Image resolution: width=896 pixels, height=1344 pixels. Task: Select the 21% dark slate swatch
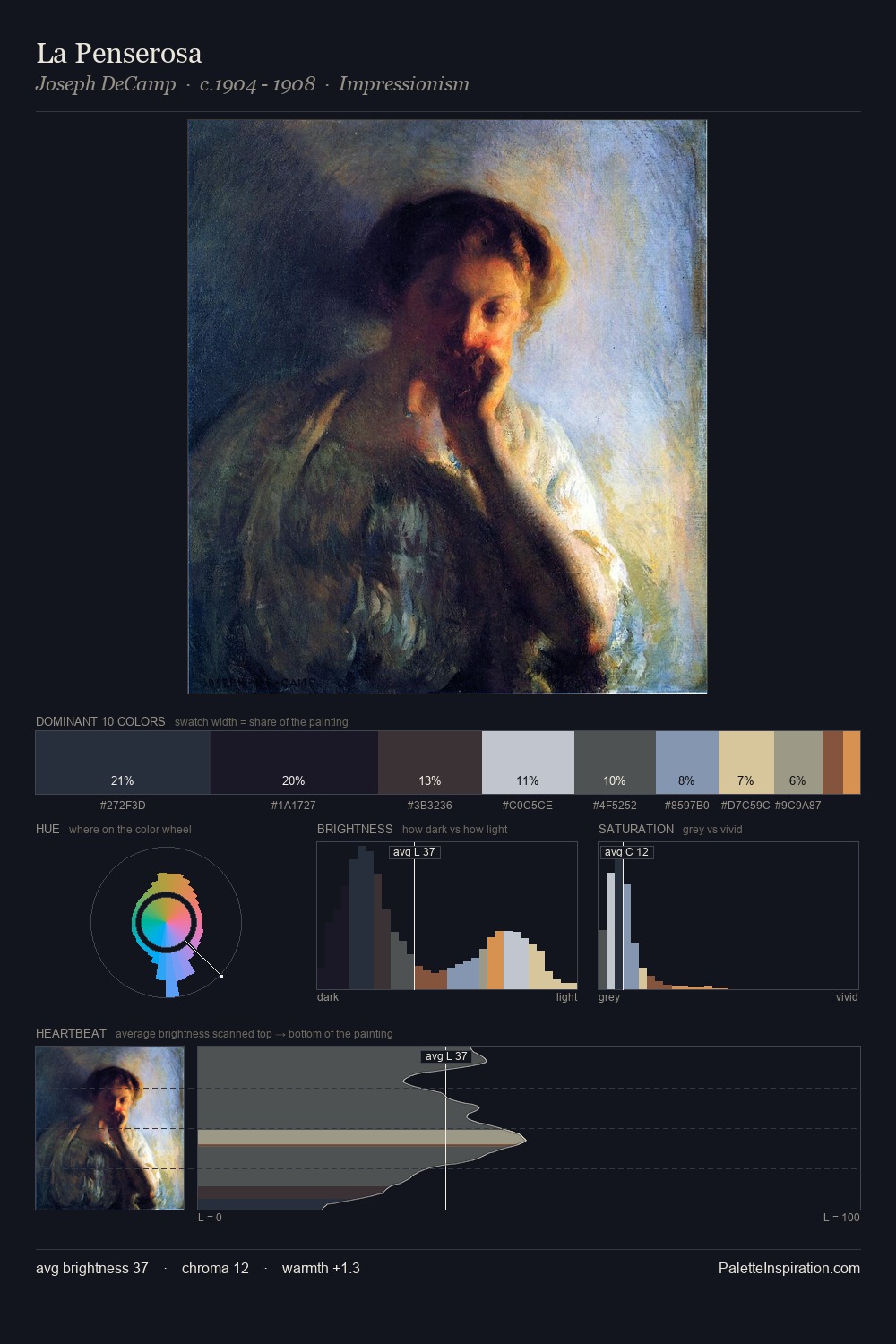[x=123, y=762]
